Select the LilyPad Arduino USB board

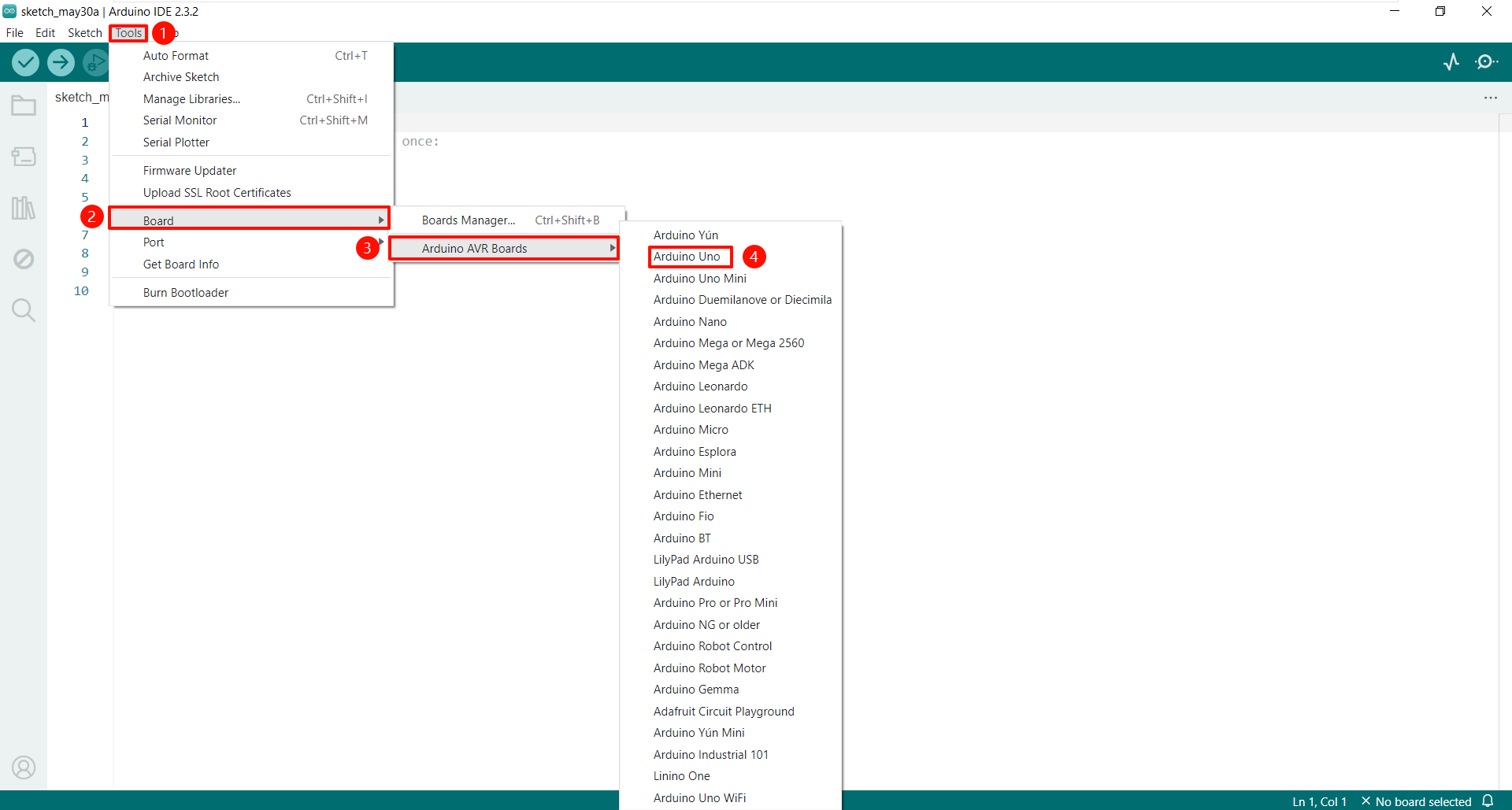pyautogui.click(x=731, y=560)
